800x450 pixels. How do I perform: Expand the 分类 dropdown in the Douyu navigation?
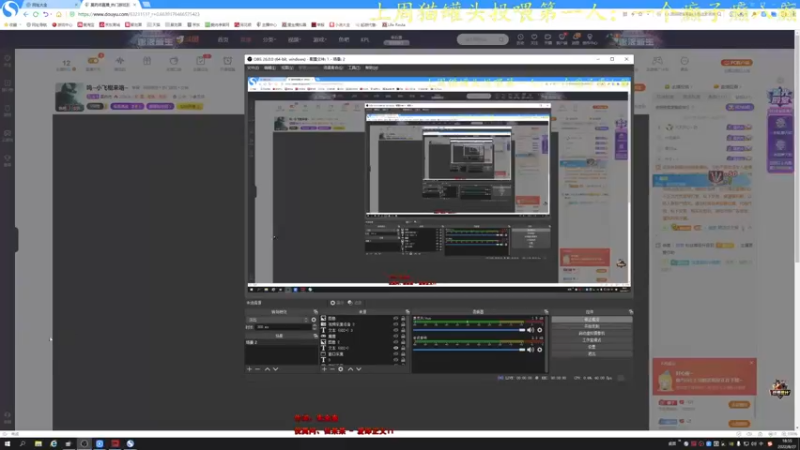click(x=269, y=39)
